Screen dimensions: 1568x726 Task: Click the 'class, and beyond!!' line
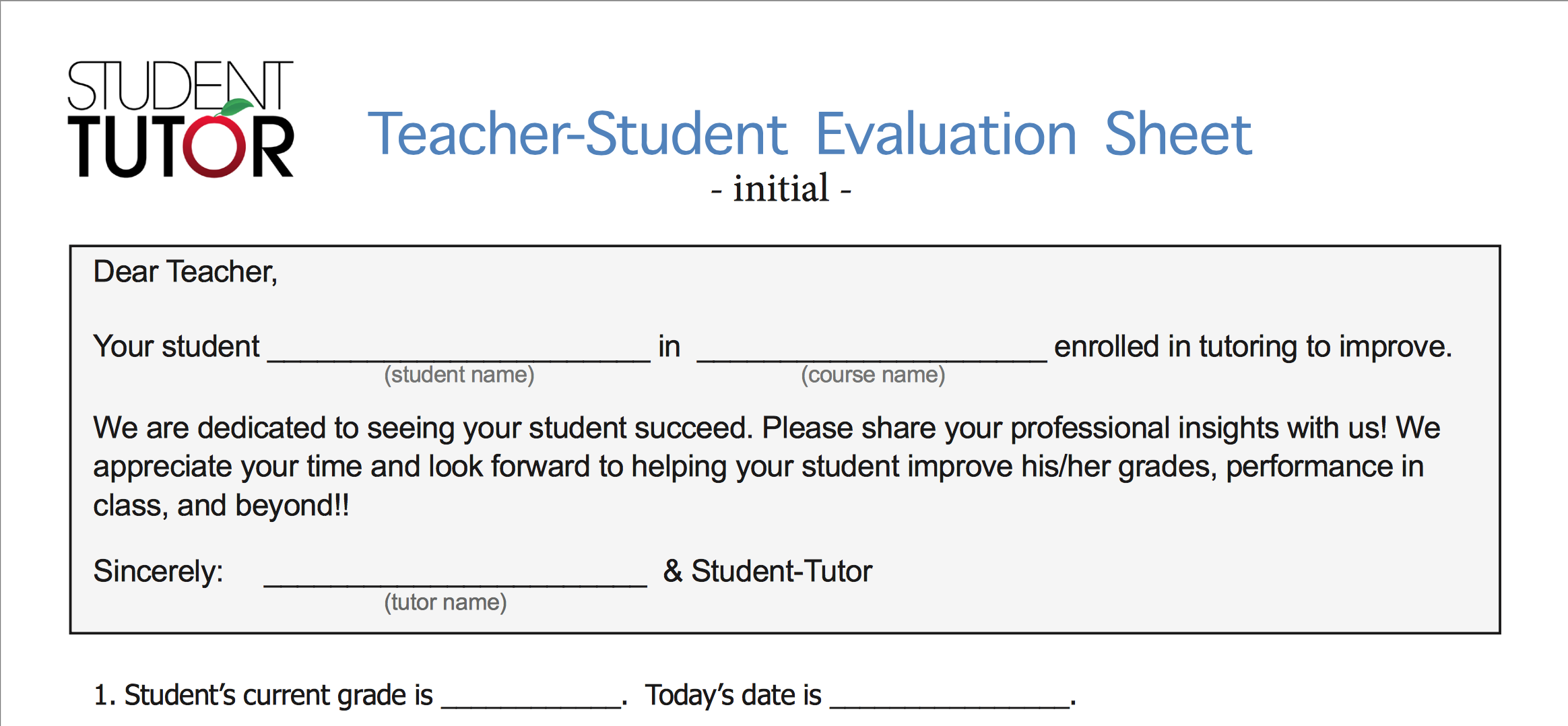pyautogui.click(x=221, y=505)
